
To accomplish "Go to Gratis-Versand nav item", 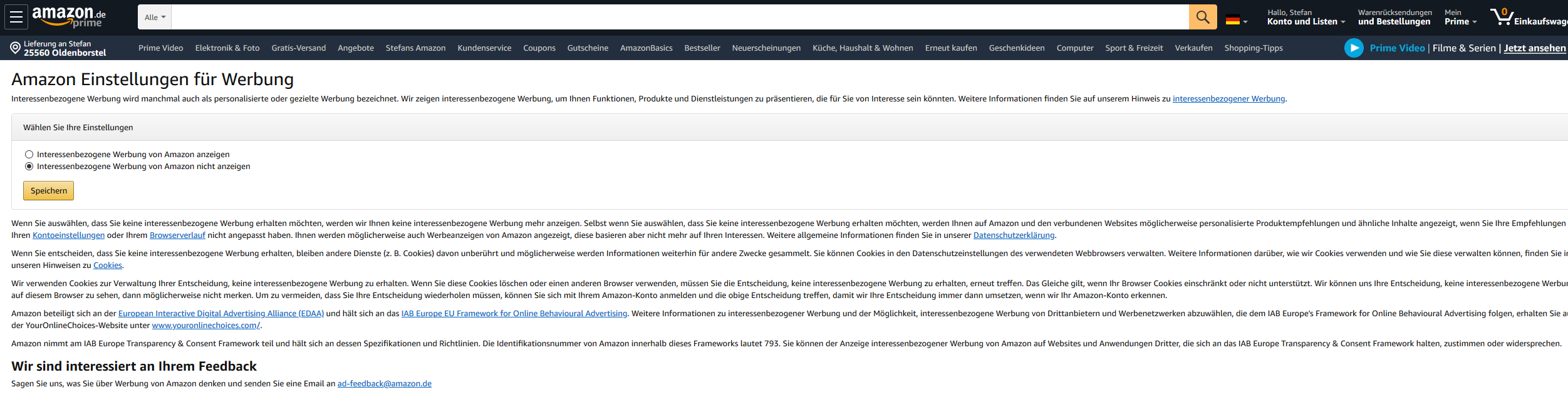I will [299, 48].
